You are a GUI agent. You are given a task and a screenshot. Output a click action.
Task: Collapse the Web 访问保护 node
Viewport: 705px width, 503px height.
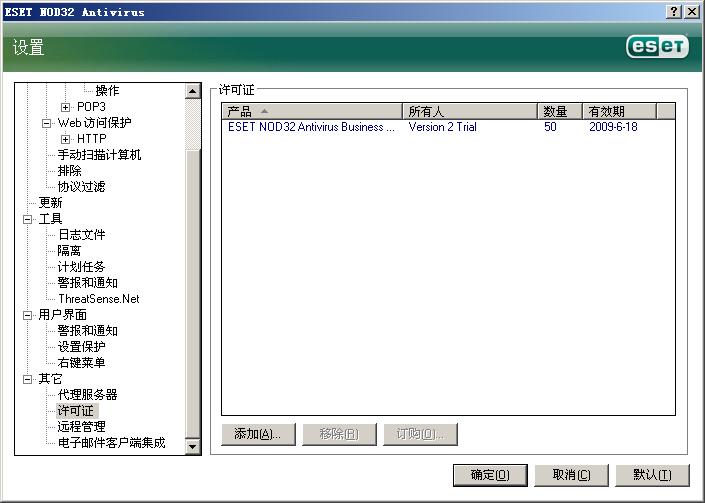pyautogui.click(x=46, y=123)
